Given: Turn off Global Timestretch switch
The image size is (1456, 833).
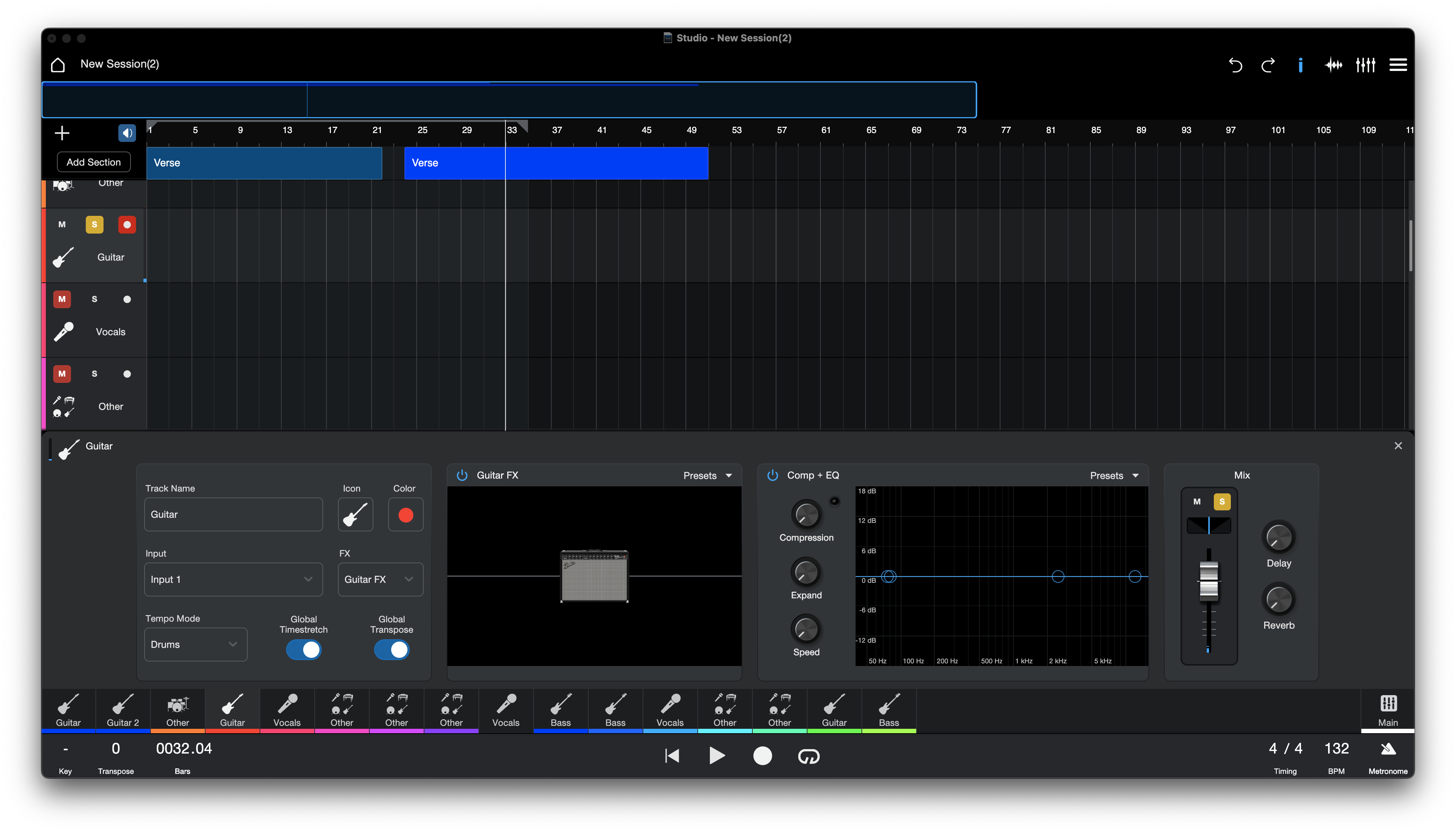Looking at the screenshot, I should pos(303,650).
